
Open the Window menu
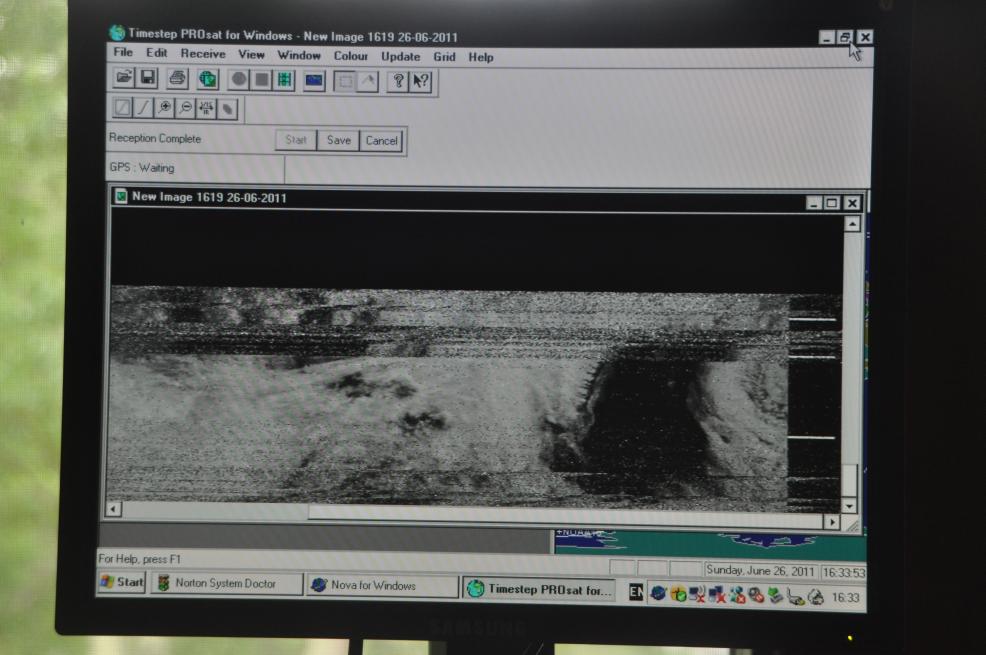click(299, 55)
